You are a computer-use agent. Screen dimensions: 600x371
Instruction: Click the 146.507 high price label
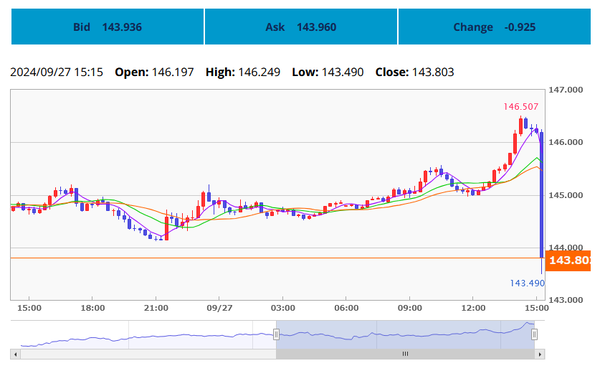click(520, 107)
